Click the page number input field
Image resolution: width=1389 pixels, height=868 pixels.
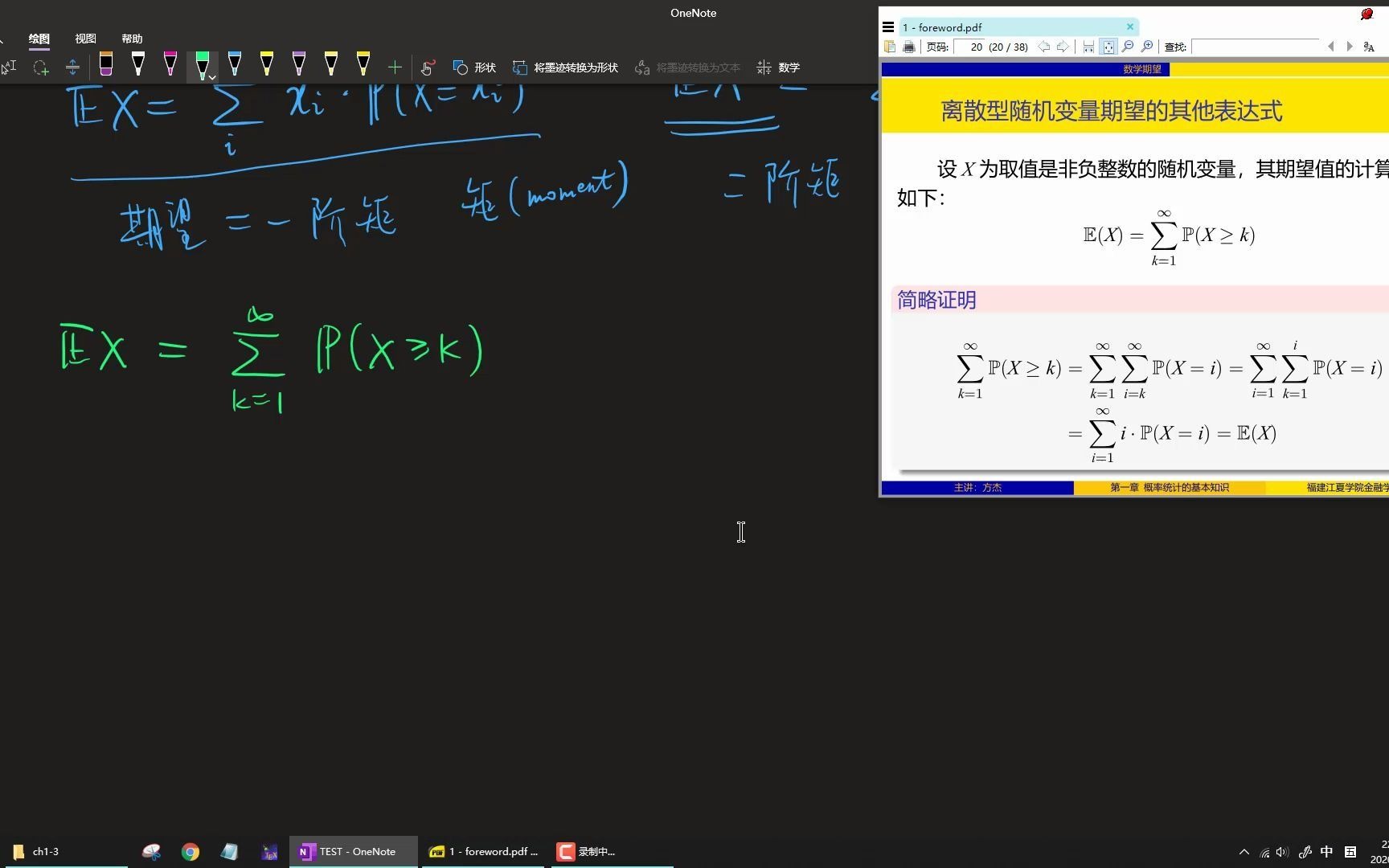[970, 47]
